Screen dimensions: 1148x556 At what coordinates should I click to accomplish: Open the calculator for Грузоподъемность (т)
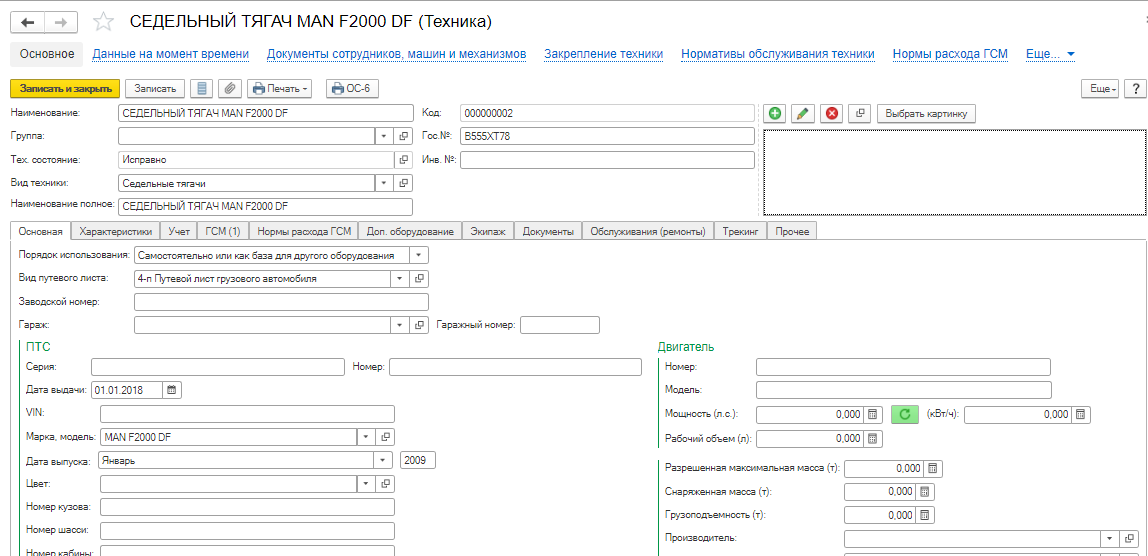click(x=925, y=515)
